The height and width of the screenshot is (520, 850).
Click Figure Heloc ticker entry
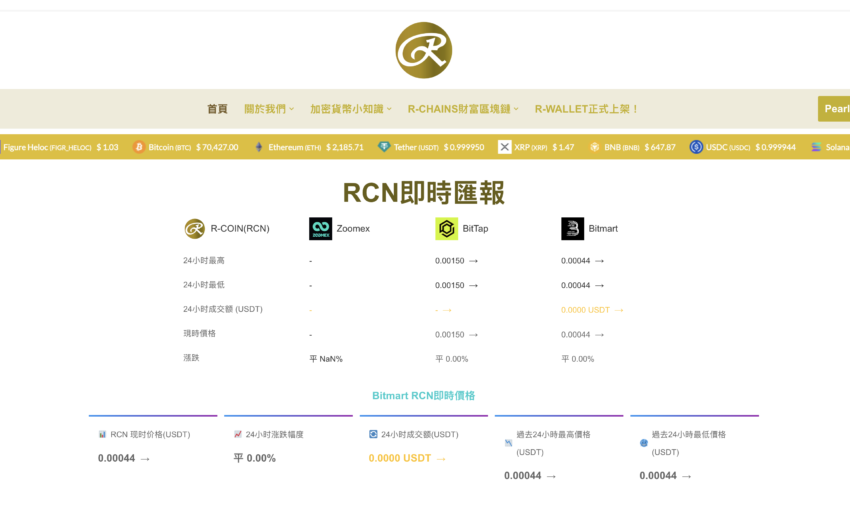click(x=60, y=147)
